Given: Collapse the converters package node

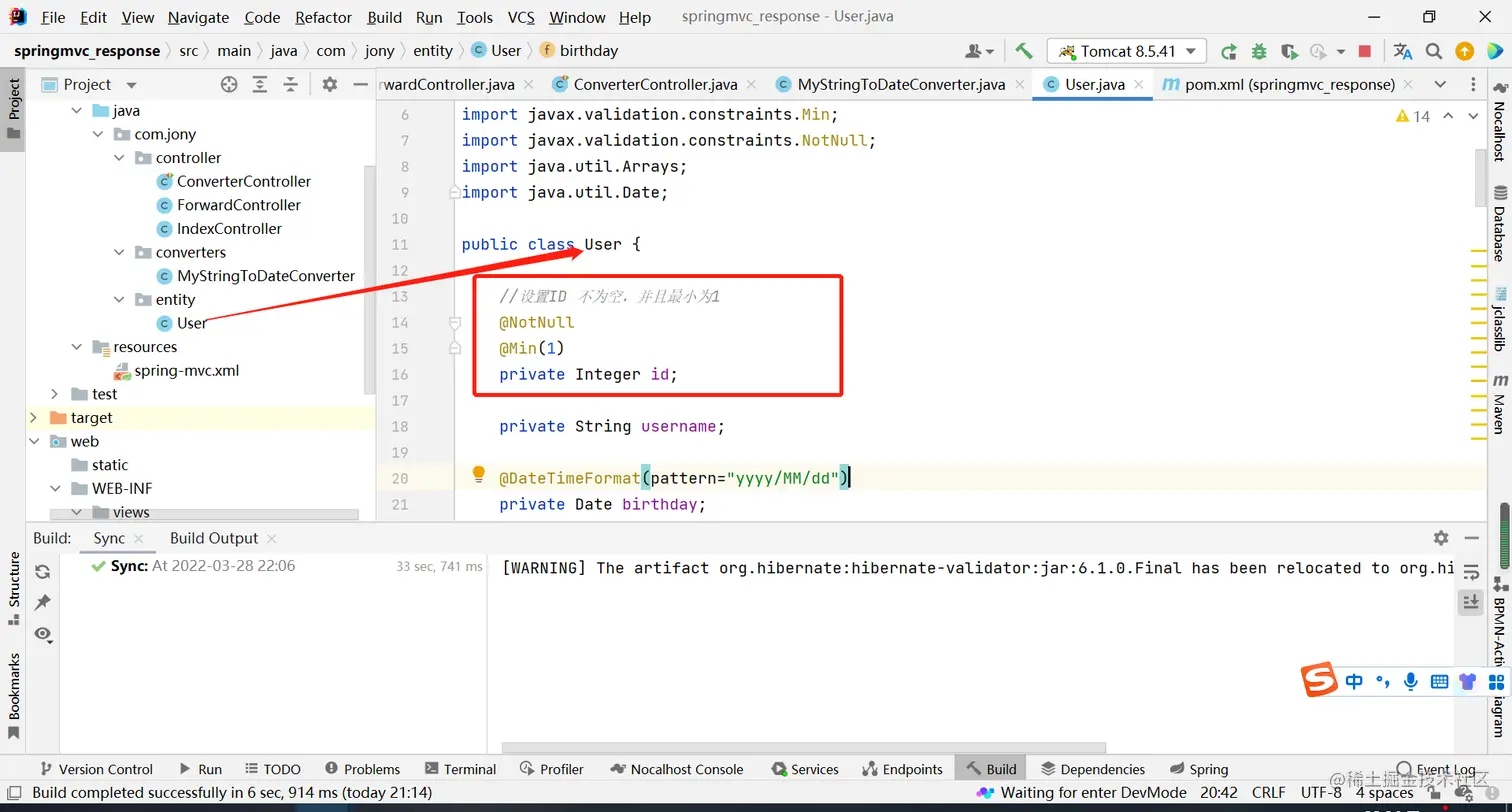Looking at the screenshot, I should [119, 252].
